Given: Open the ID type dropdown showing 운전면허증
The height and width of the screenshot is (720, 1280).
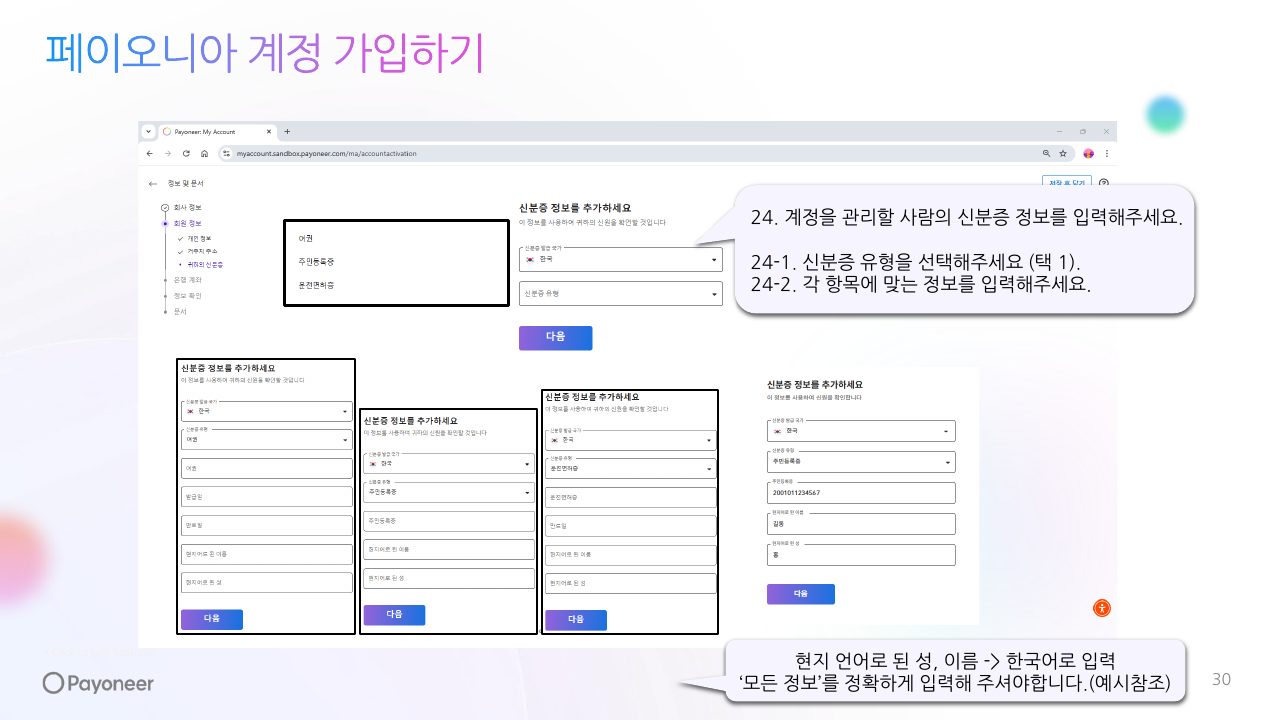Looking at the screenshot, I should 631,469.
